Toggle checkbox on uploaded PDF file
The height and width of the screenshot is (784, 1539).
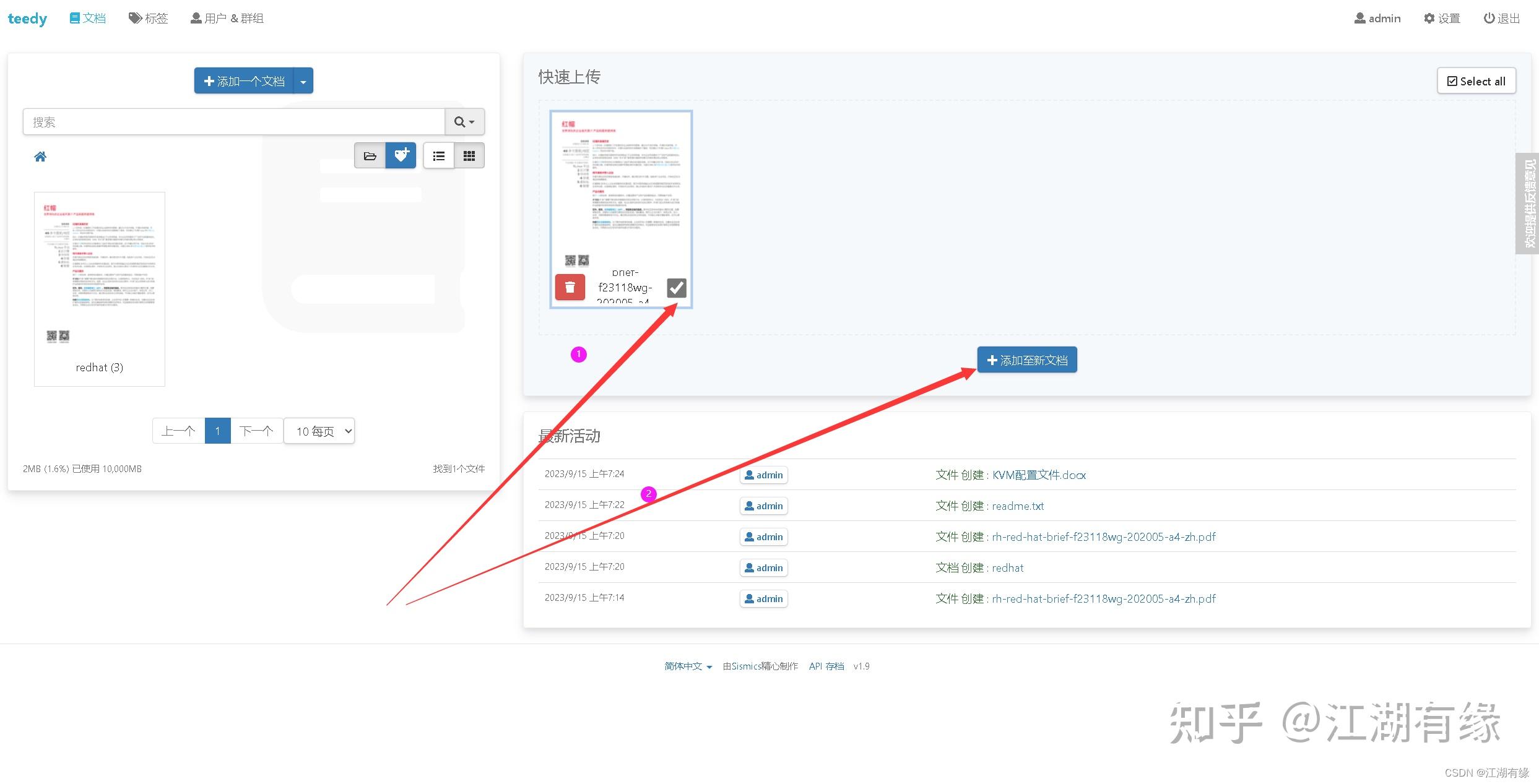tap(676, 288)
